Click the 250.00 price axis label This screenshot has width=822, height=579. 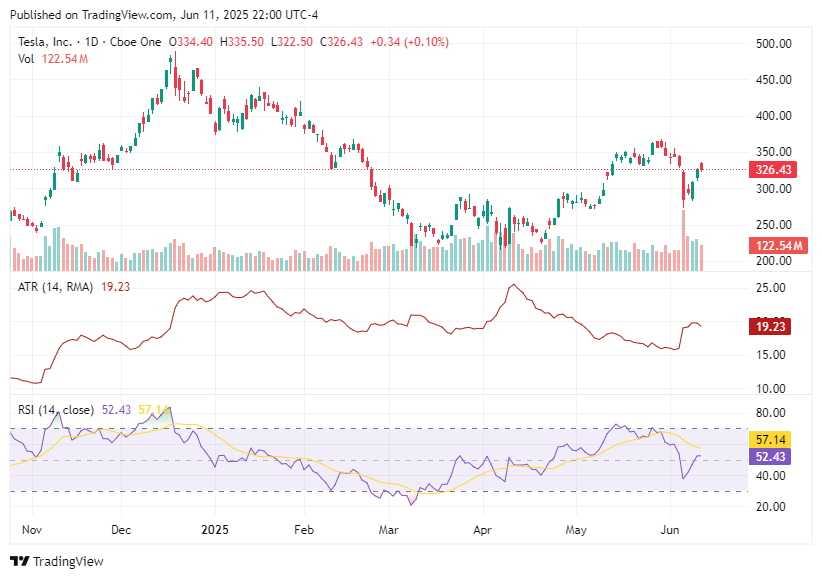pyautogui.click(x=773, y=225)
